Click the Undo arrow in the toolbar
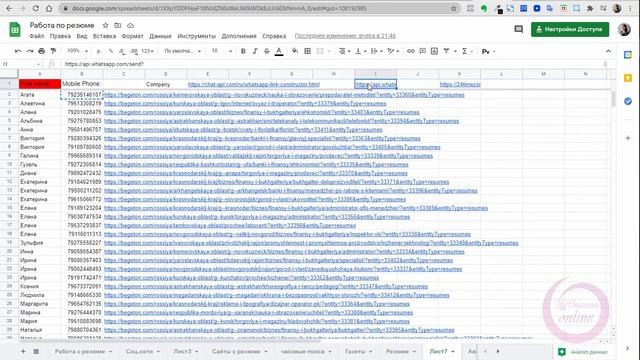Screen dimensions: 640x360 18,51
